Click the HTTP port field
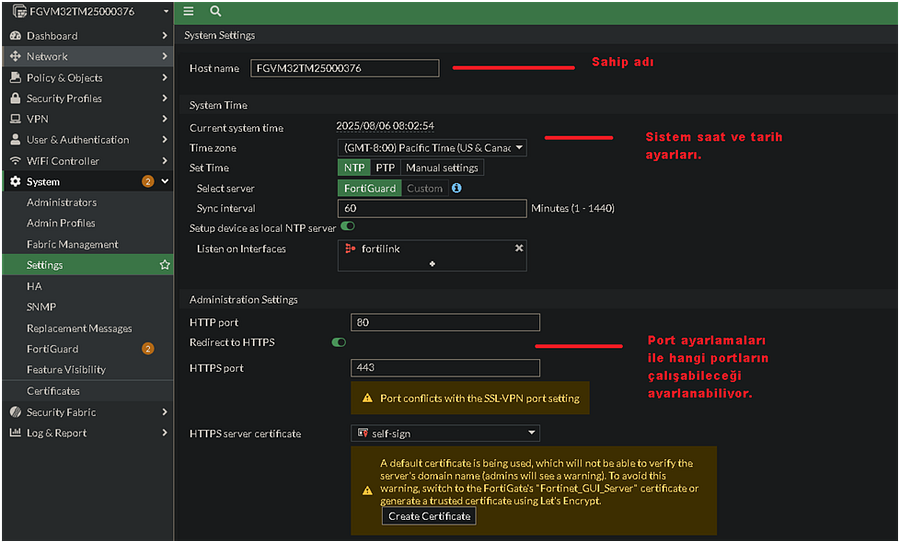 pyautogui.click(x=445, y=322)
